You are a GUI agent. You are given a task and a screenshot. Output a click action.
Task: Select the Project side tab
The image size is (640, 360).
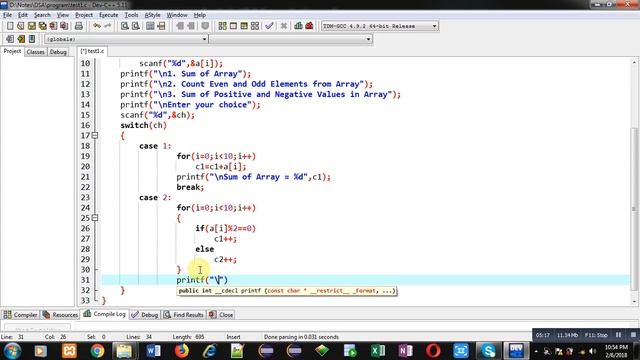coord(12,51)
